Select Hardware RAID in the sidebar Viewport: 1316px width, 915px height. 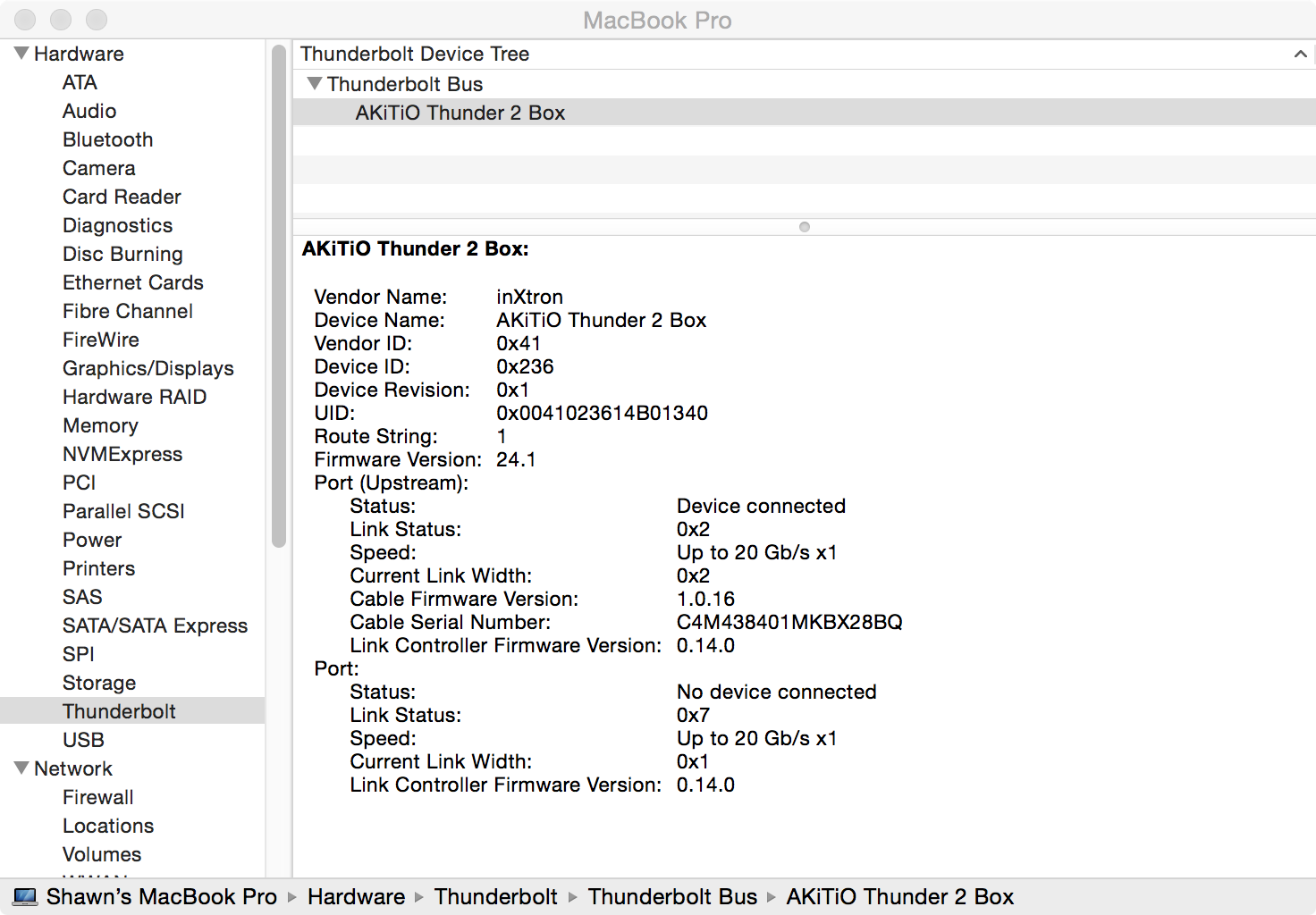click(135, 397)
